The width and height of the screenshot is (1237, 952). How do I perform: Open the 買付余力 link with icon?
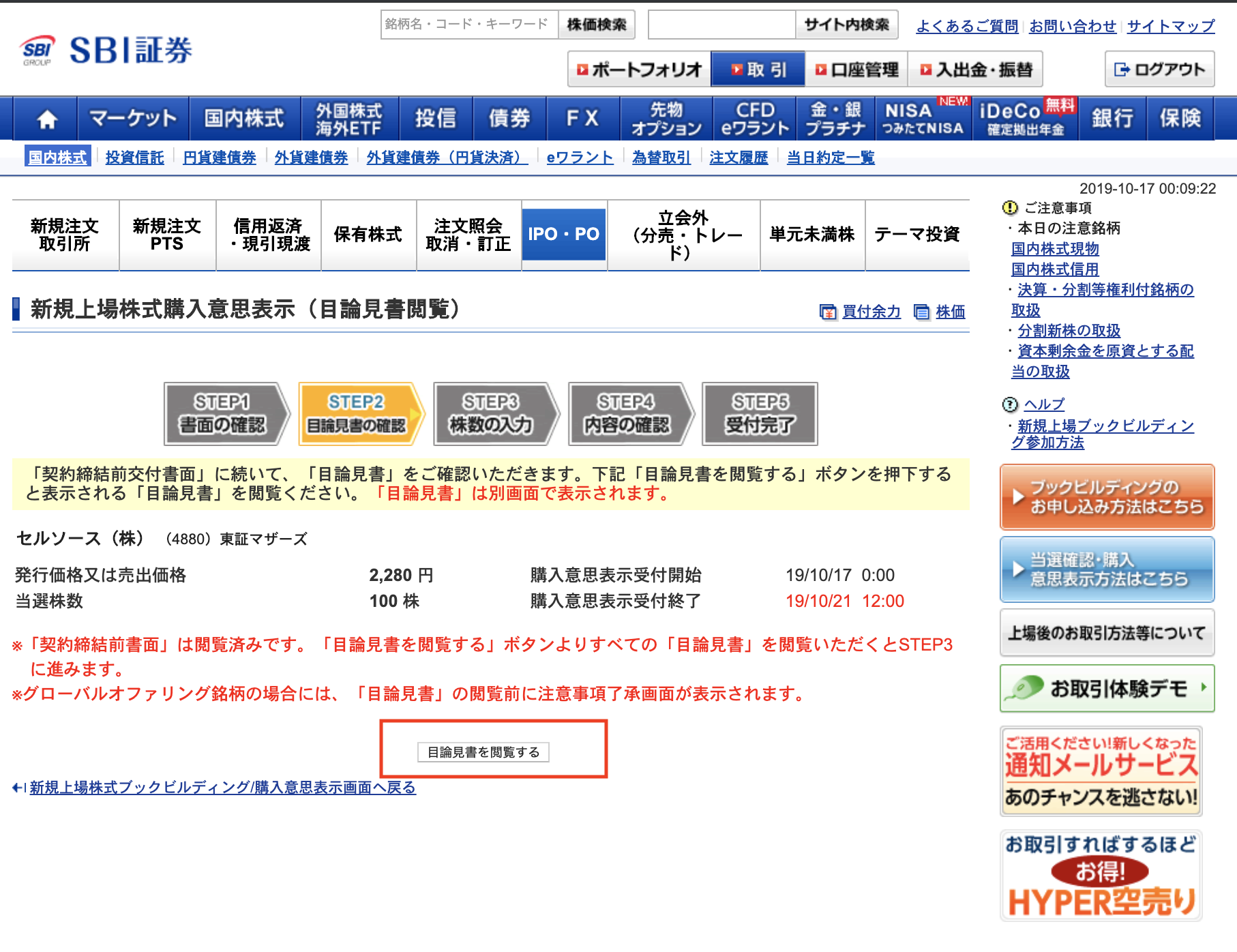coord(860,312)
